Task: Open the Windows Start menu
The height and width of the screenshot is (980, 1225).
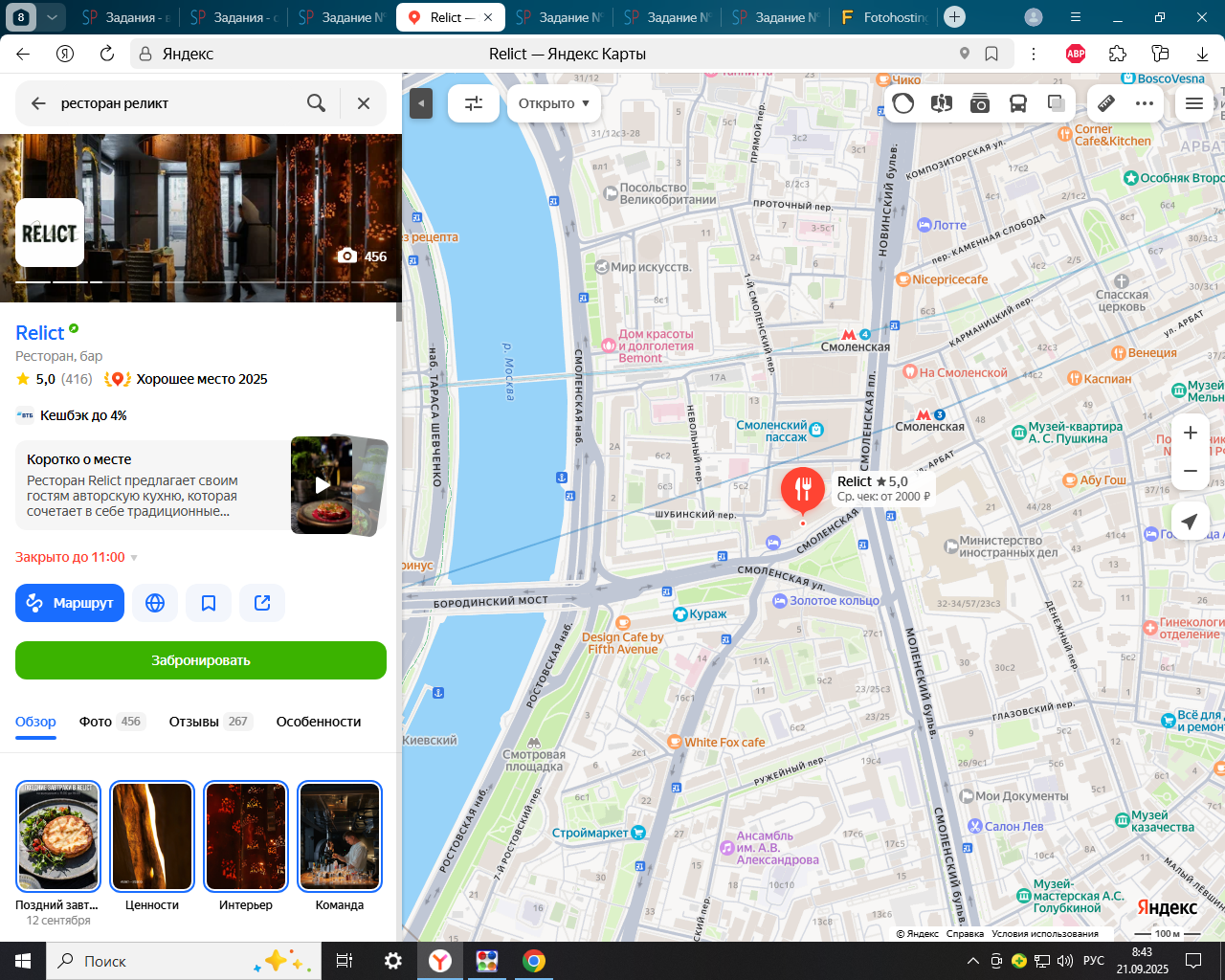Action: [23, 961]
